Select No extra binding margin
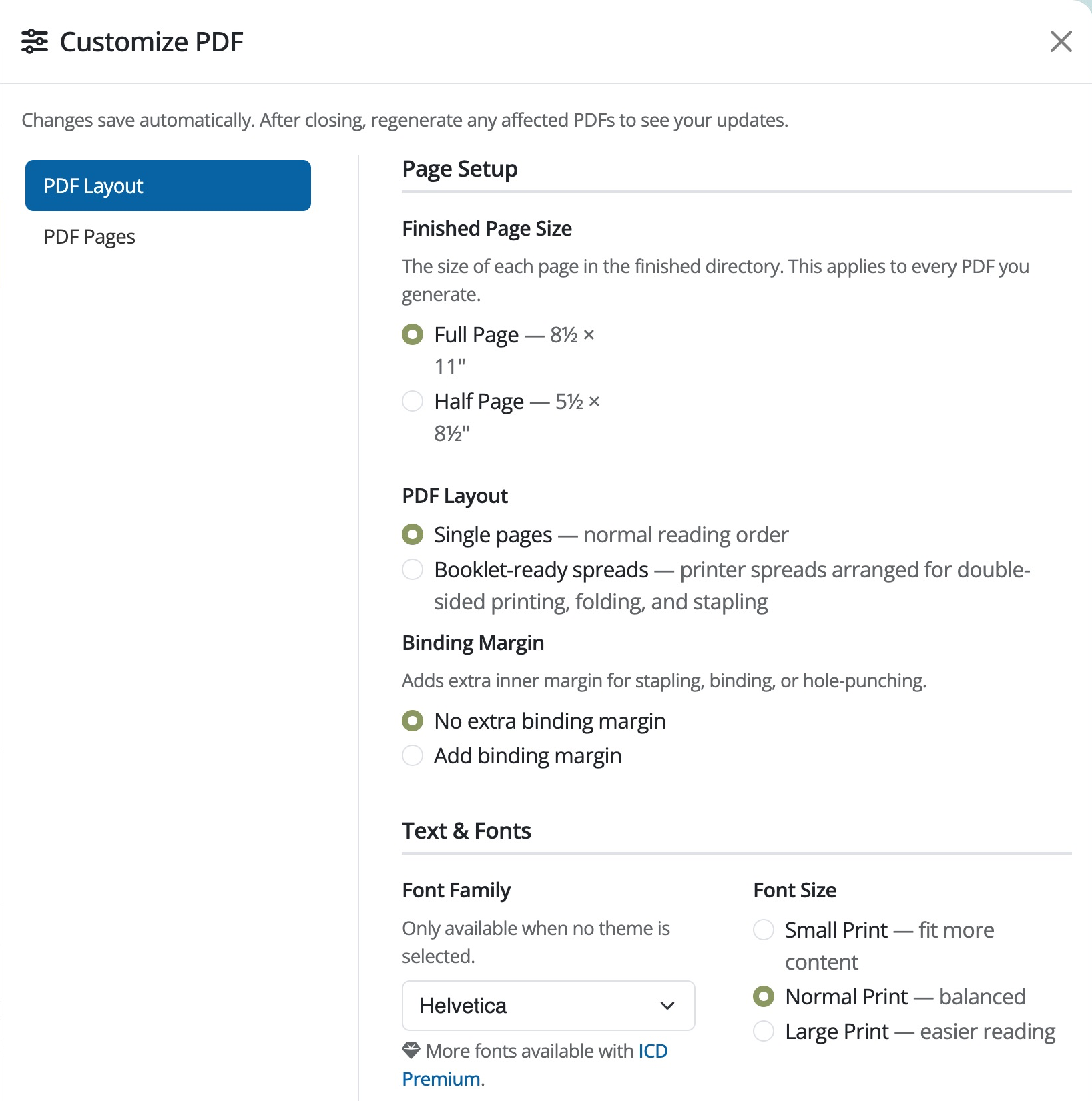This screenshot has height=1101, width=1092. (x=413, y=721)
